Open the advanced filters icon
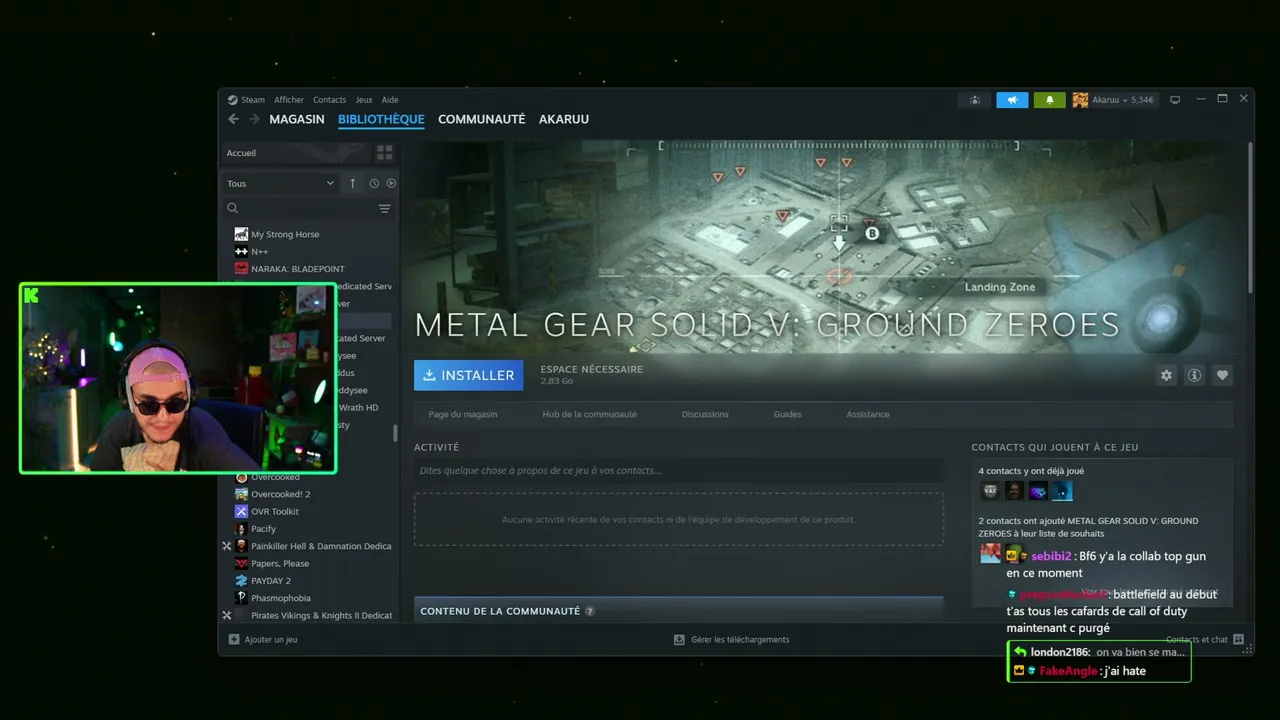 click(384, 208)
